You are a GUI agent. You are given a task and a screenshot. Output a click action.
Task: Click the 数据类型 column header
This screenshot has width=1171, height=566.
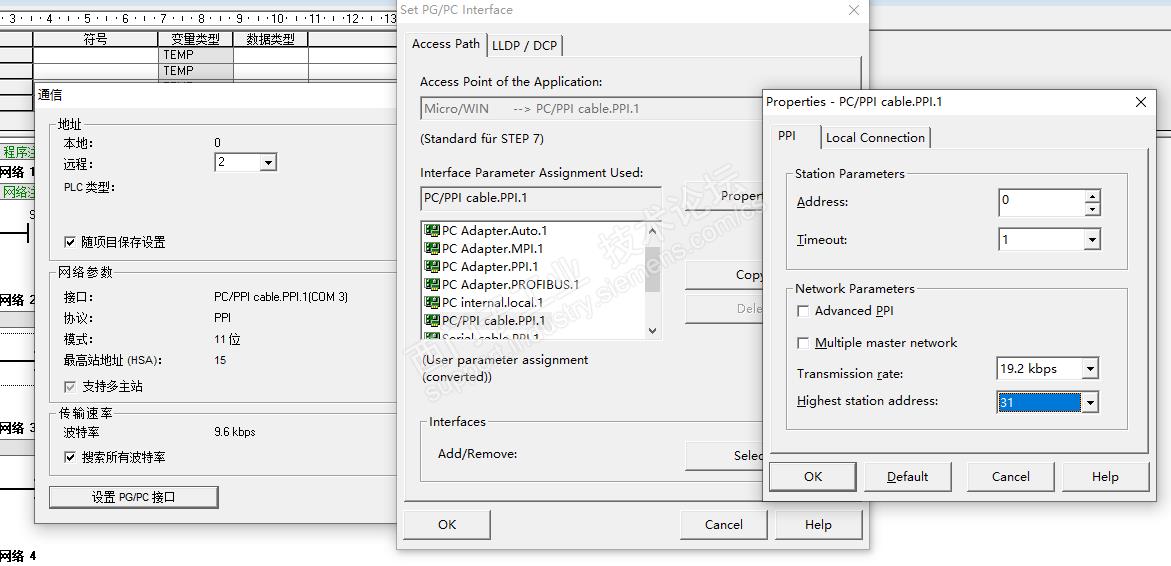[270, 39]
